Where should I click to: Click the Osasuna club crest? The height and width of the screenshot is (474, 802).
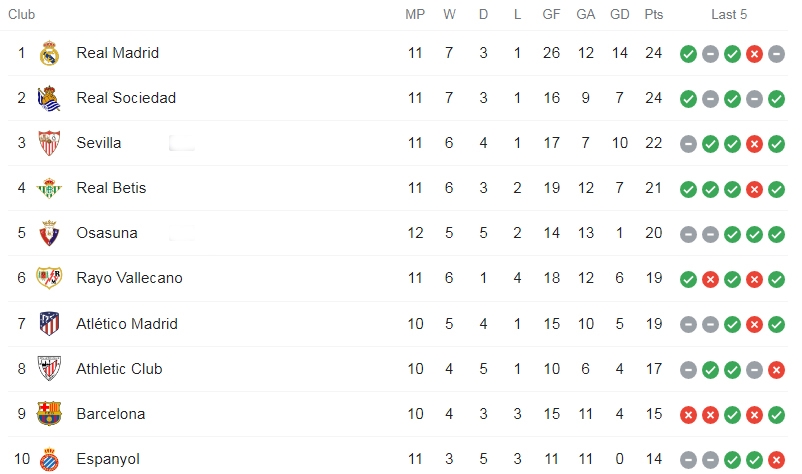pos(49,233)
